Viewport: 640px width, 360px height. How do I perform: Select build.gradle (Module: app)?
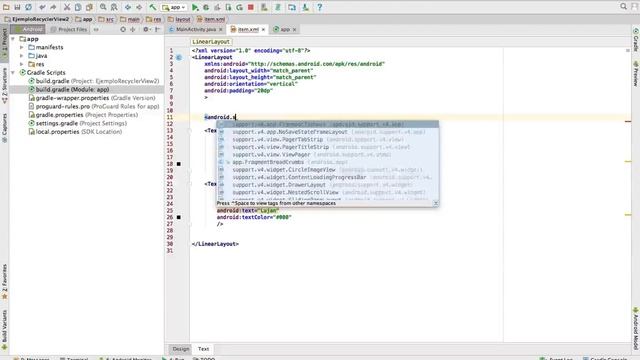pyautogui.click(x=69, y=89)
